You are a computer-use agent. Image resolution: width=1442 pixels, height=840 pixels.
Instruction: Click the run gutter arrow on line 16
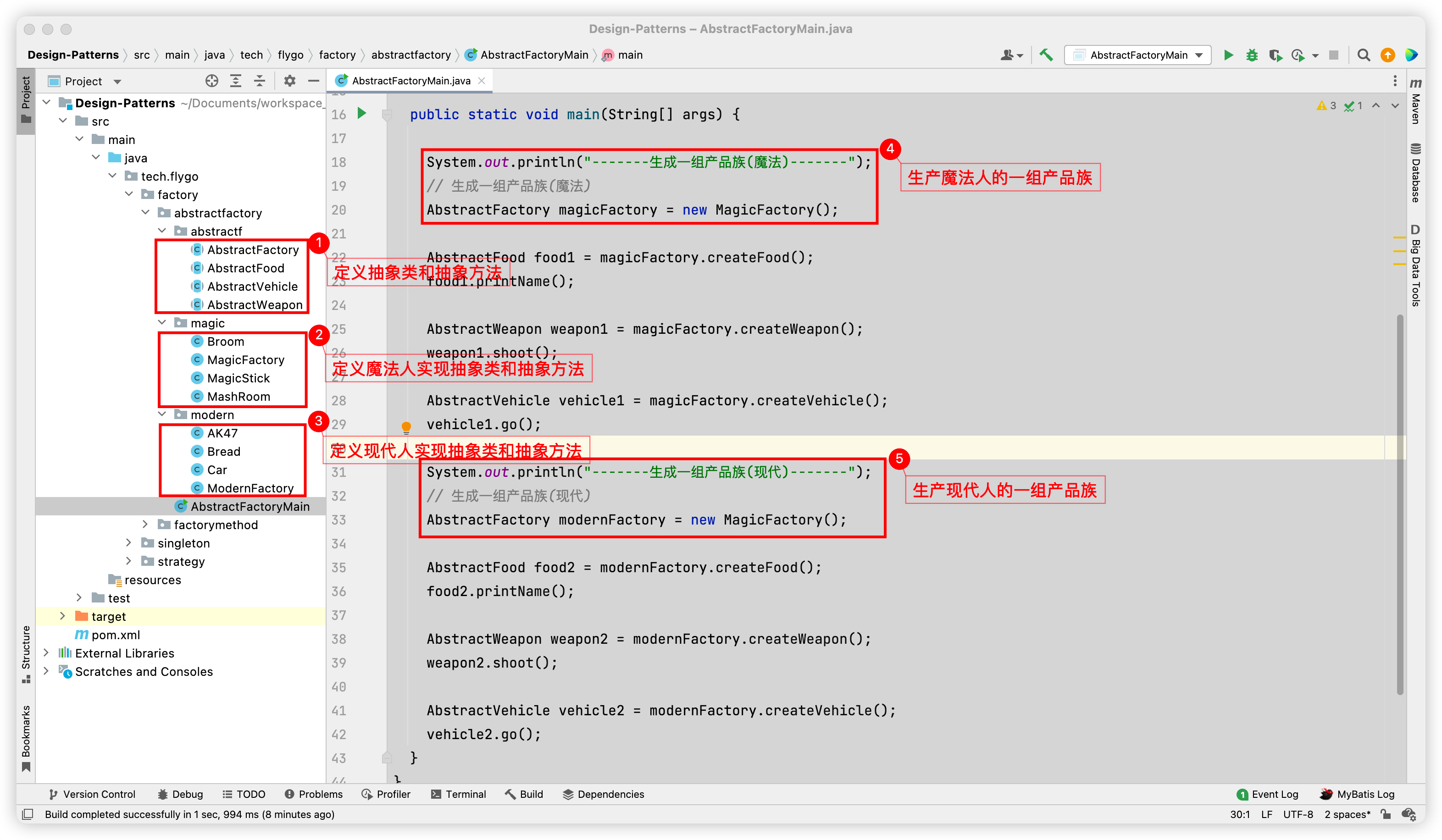(361, 113)
